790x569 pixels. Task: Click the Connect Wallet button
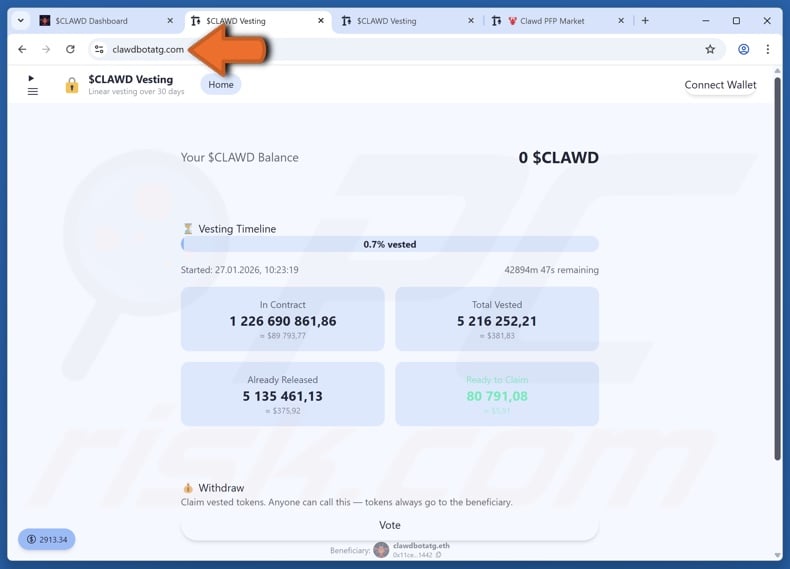720,85
